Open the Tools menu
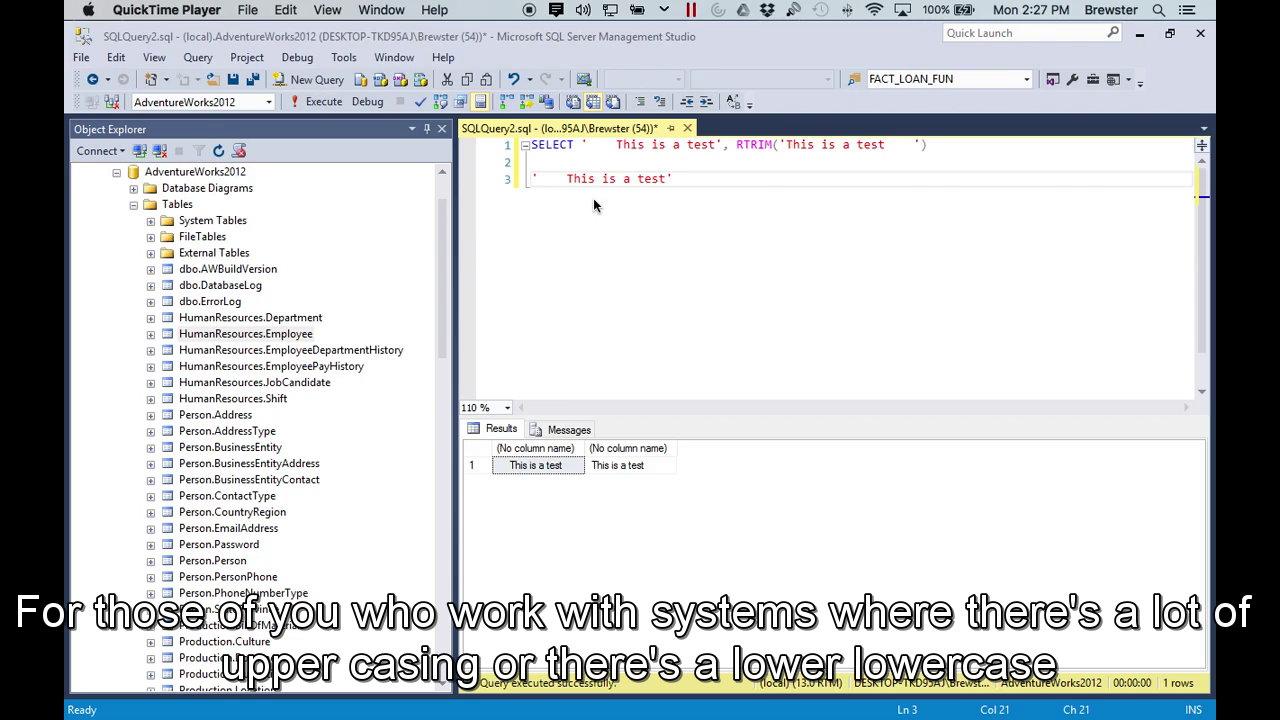Image resolution: width=1280 pixels, height=720 pixels. tap(343, 58)
